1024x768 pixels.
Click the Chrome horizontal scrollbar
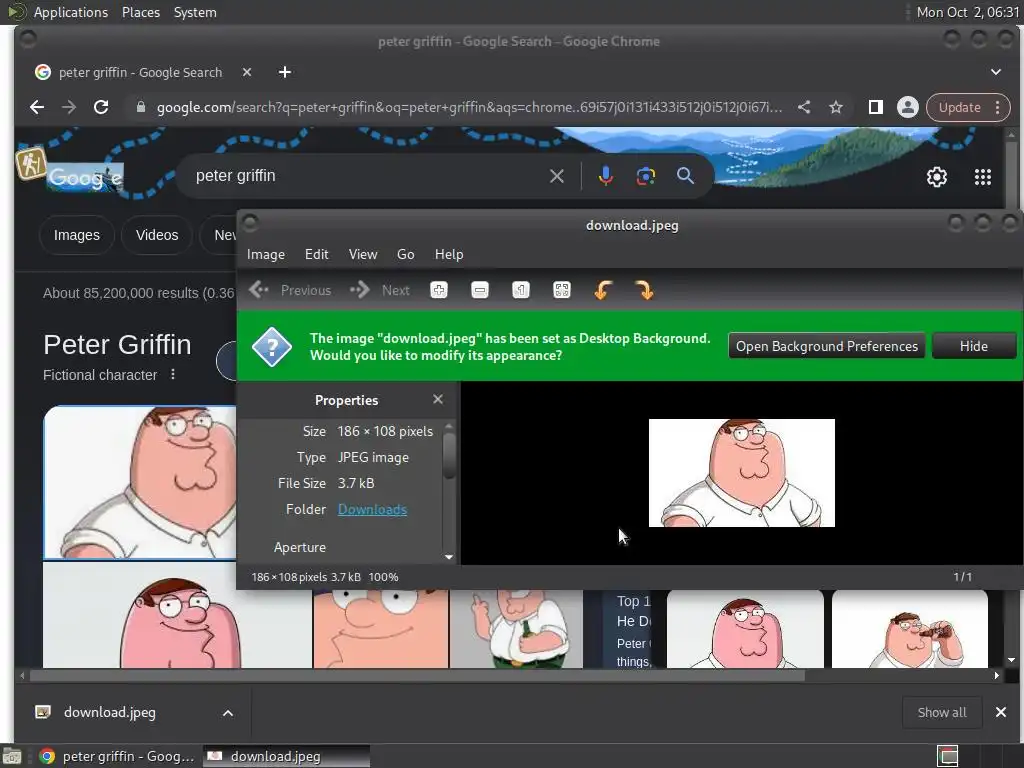[x=418, y=676]
